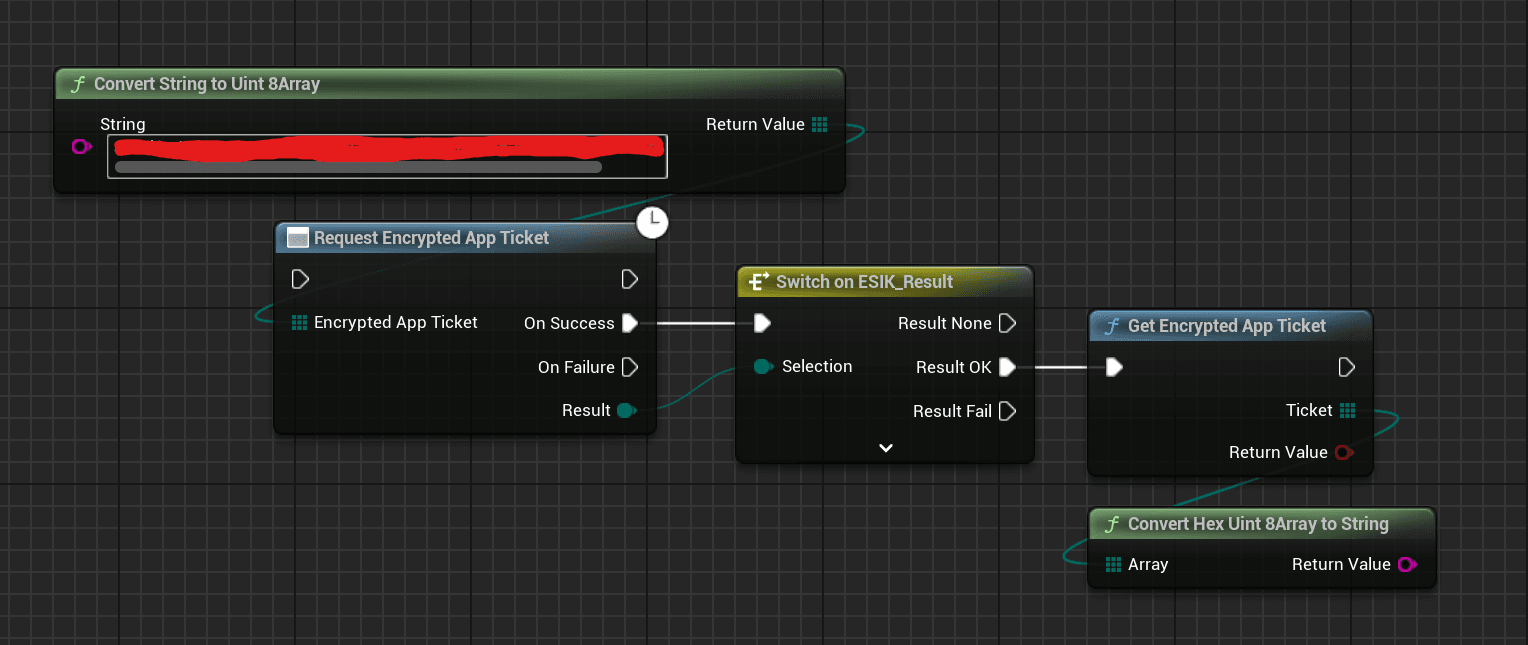This screenshot has width=1528, height=645.
Task: Click the switch icon on Switch on ESIK_Result header
Action: tap(758, 282)
